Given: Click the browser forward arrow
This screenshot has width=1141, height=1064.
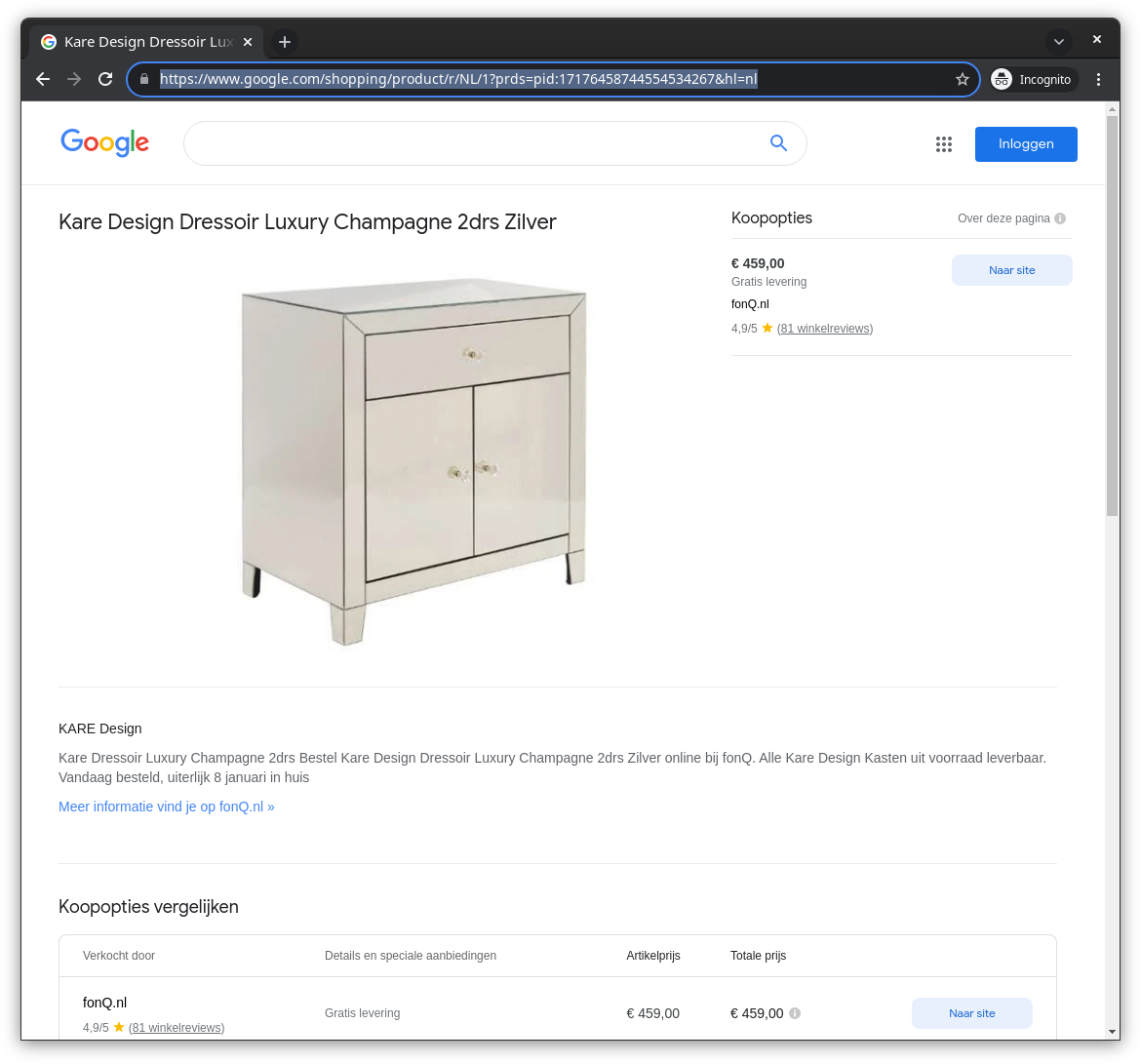Looking at the screenshot, I should click(x=74, y=79).
